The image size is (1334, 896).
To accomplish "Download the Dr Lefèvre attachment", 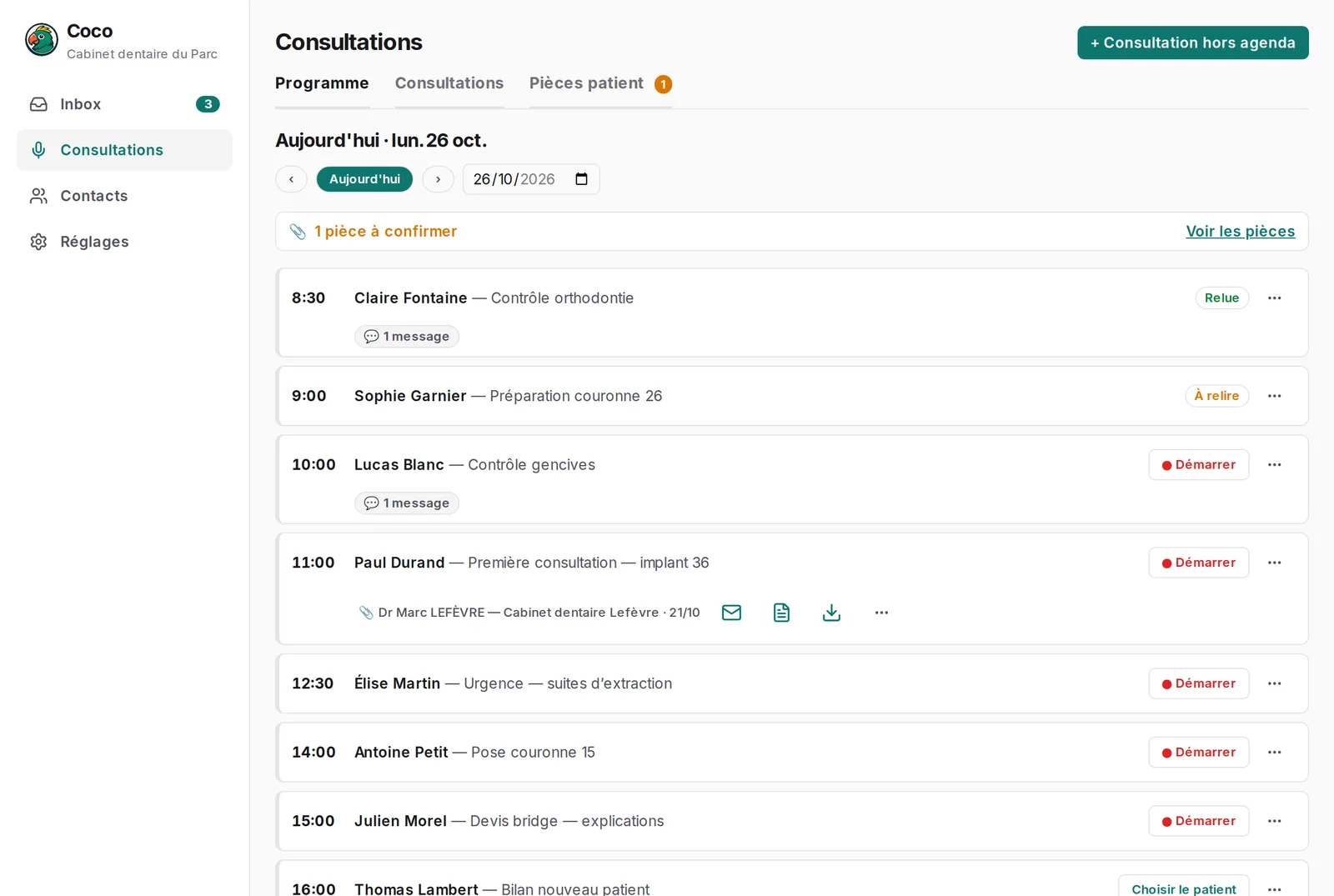I will tap(831, 613).
